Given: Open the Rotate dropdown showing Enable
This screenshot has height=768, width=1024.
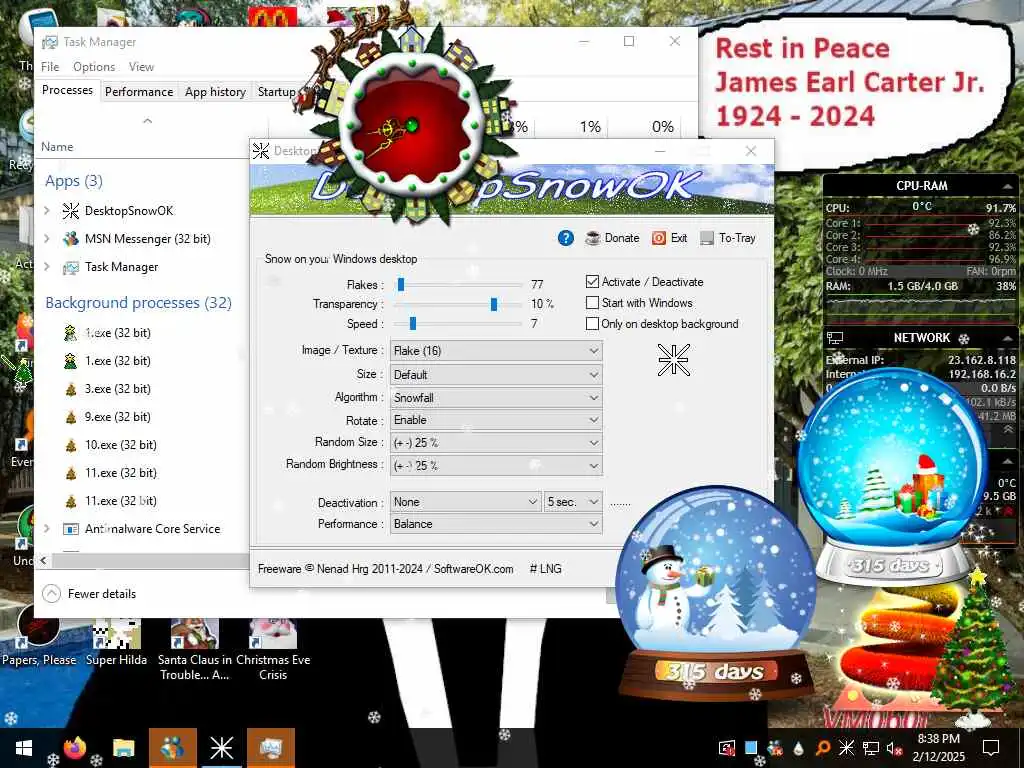Looking at the screenshot, I should click(x=496, y=420).
